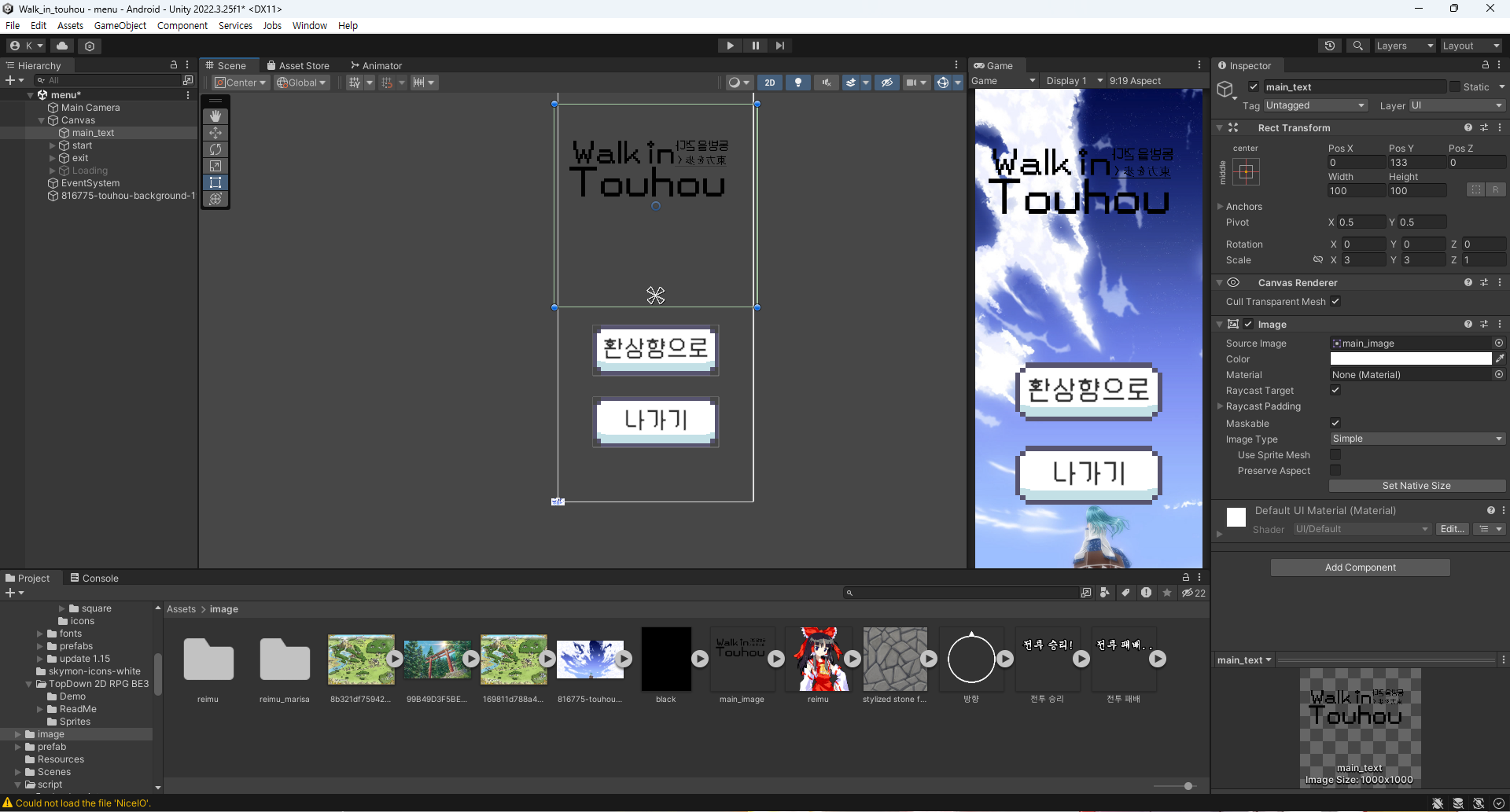Toggle the Static checkbox
This screenshot has width=1510, height=812.
click(x=1455, y=87)
